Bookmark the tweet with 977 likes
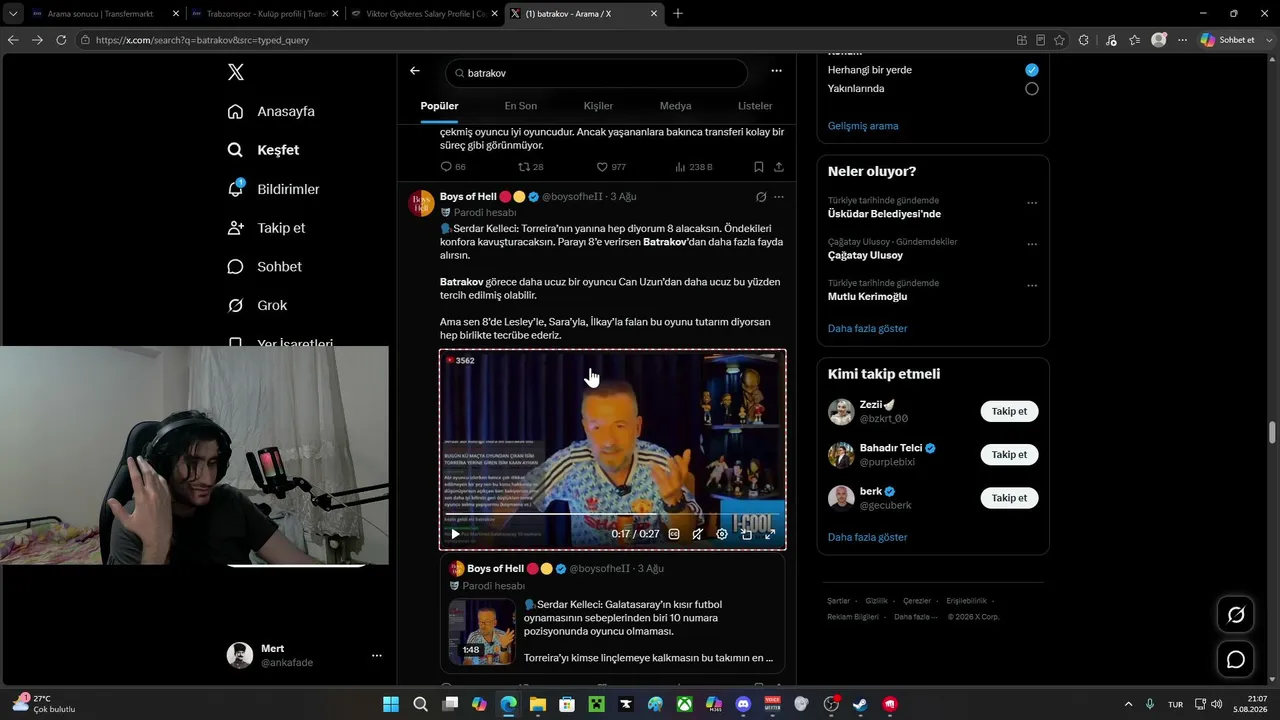1280x720 pixels. click(x=759, y=167)
